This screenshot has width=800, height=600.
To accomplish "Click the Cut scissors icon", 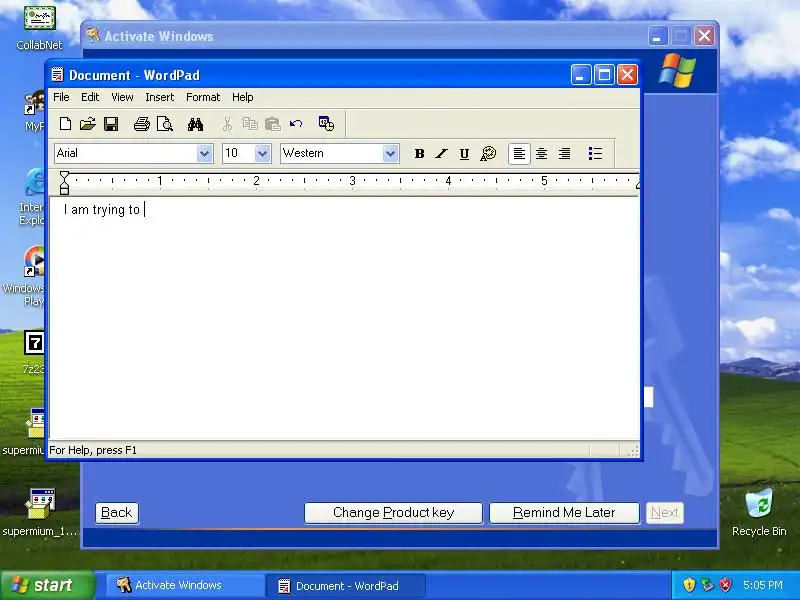I will pyautogui.click(x=227, y=124).
